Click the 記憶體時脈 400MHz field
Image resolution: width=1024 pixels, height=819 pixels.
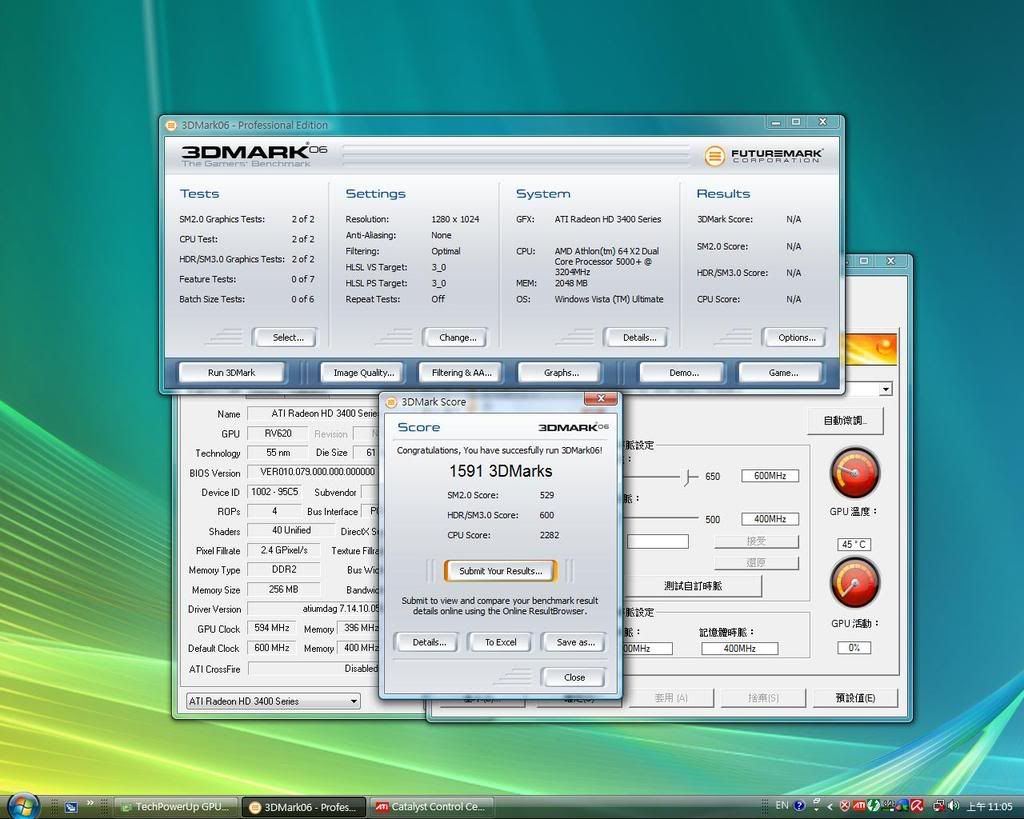point(739,649)
